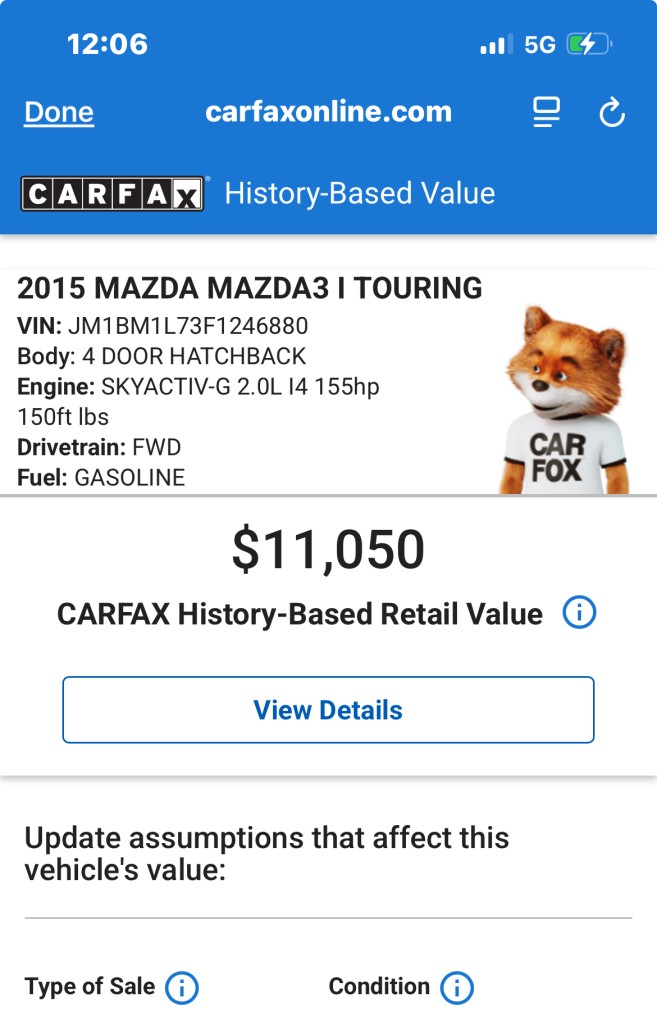Tap the 12:06 clock in status bar
657x1024 pixels.
(107, 44)
